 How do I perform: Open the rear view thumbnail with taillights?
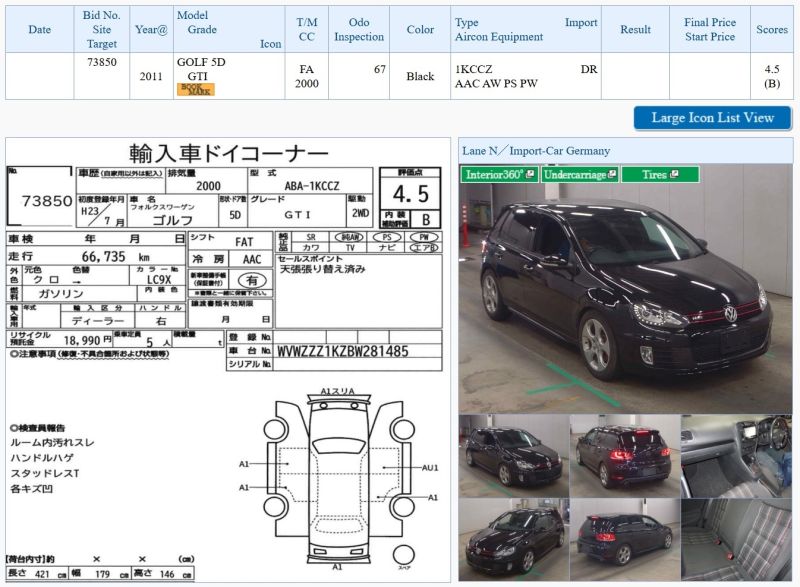(625, 455)
